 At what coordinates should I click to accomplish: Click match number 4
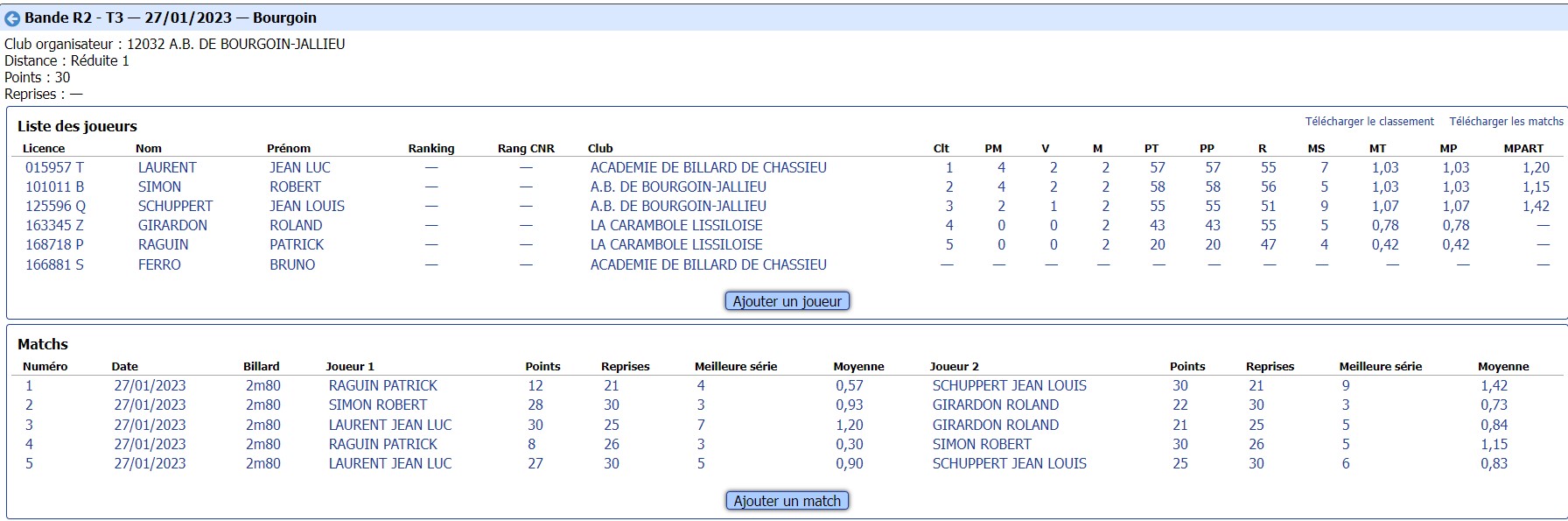29,444
